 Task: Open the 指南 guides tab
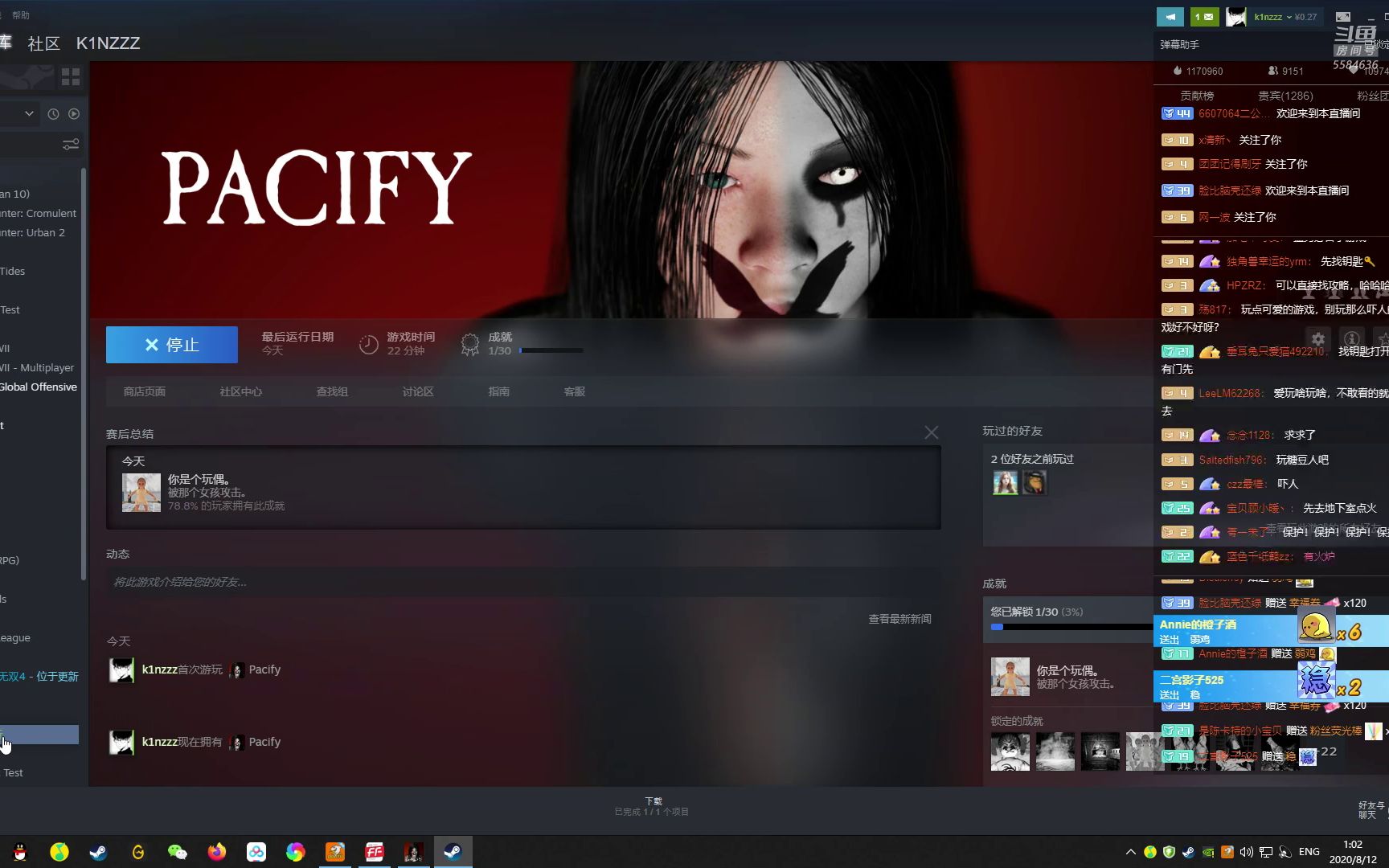499,391
